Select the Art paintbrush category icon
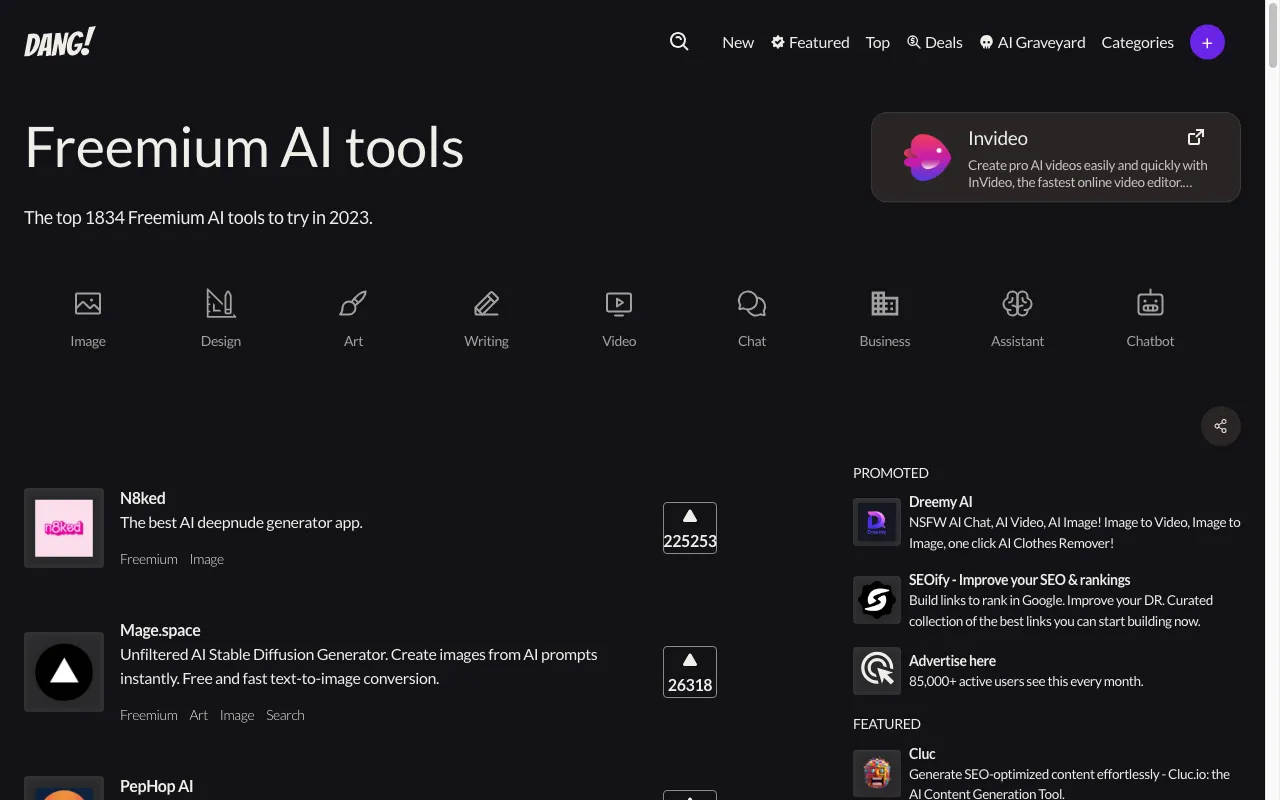Viewport: 1280px width, 800px height. pos(353,303)
